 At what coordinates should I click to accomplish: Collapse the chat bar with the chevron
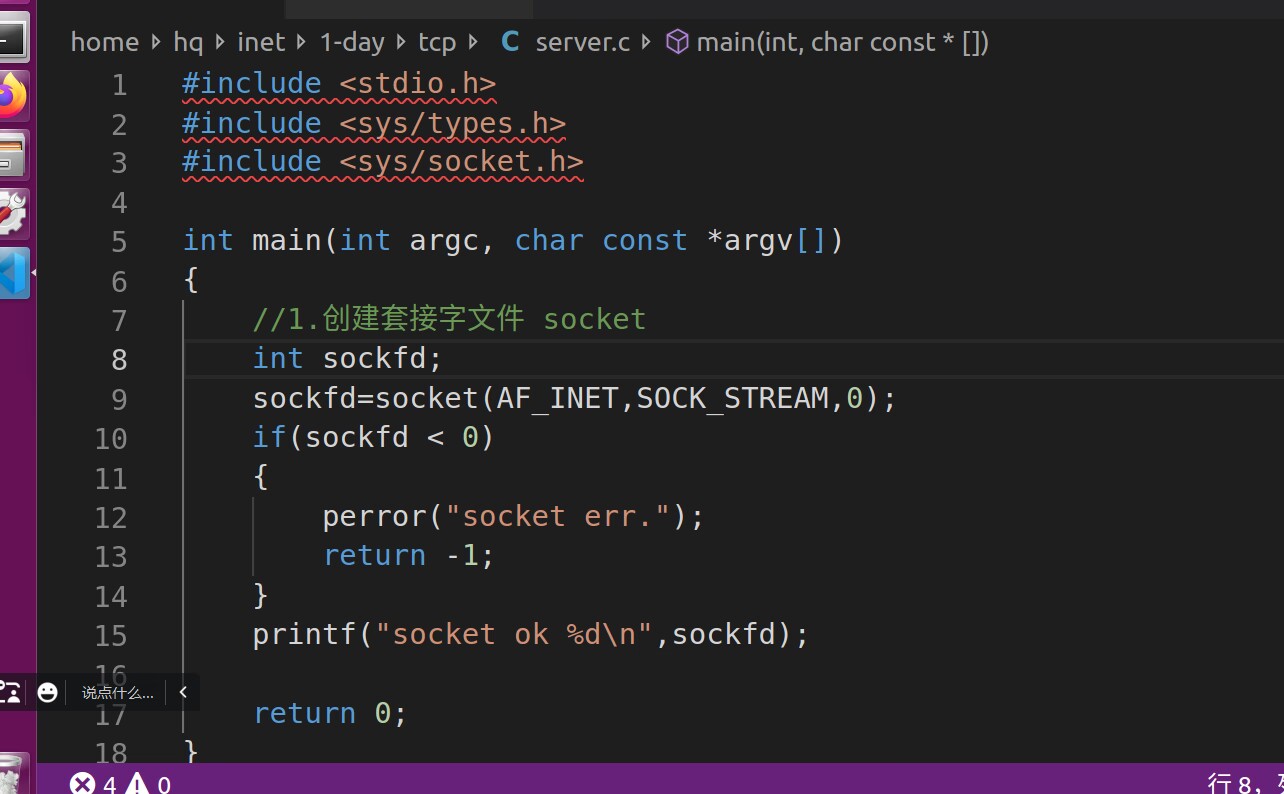pos(183,692)
